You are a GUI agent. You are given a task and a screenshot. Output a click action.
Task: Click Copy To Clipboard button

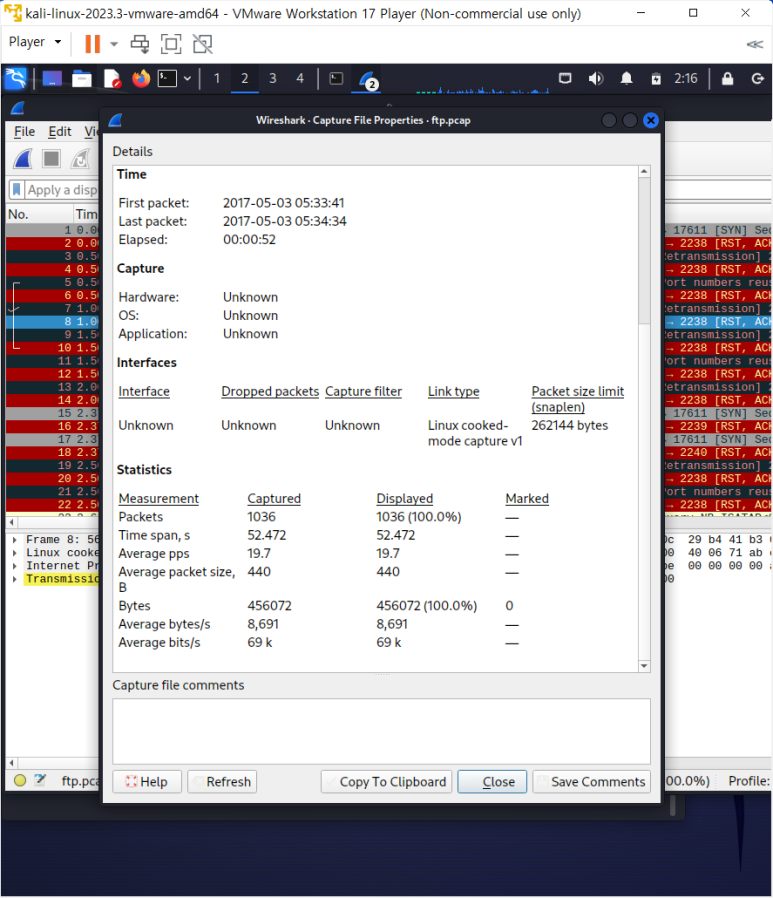386,782
